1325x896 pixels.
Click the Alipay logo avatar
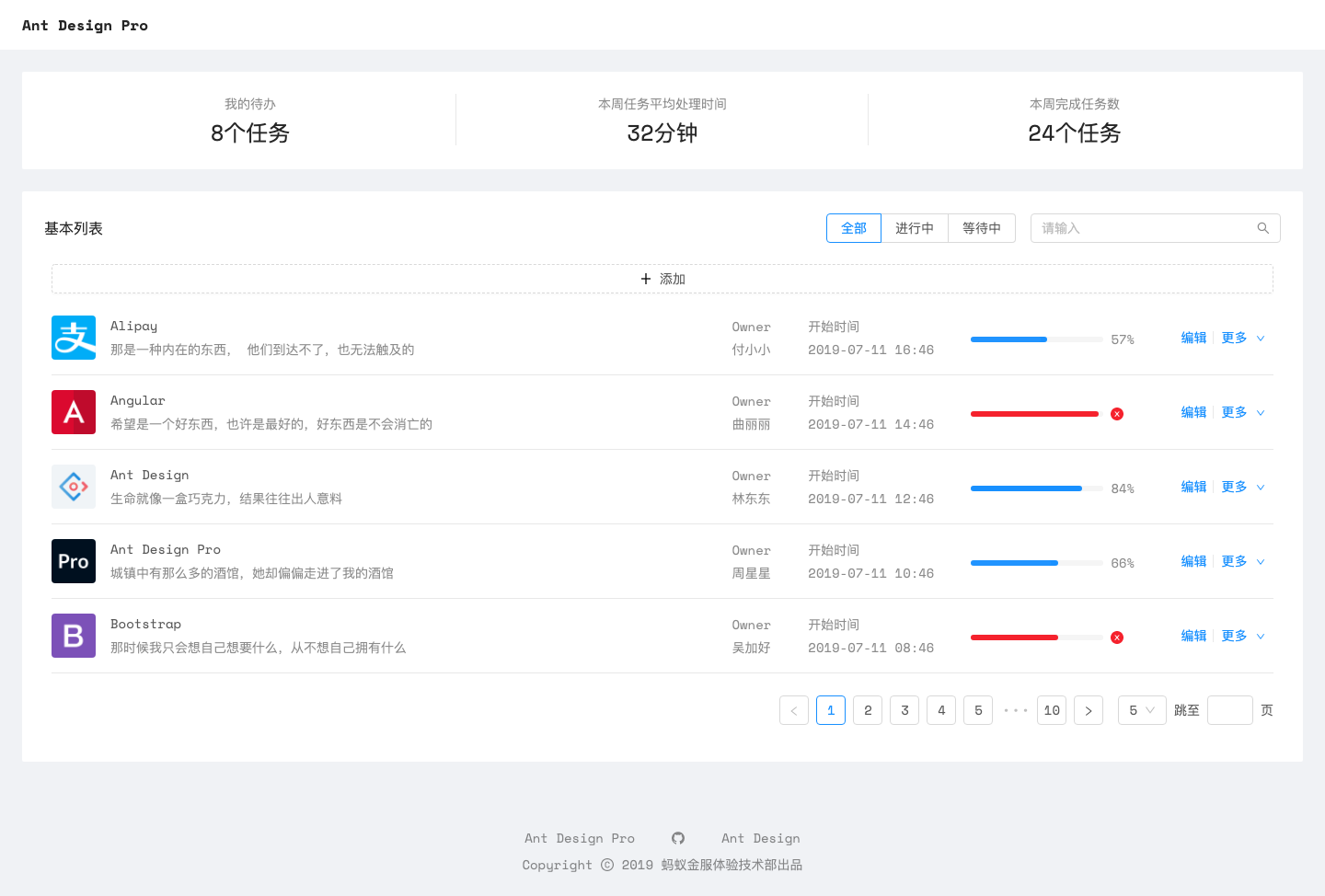pos(74,338)
